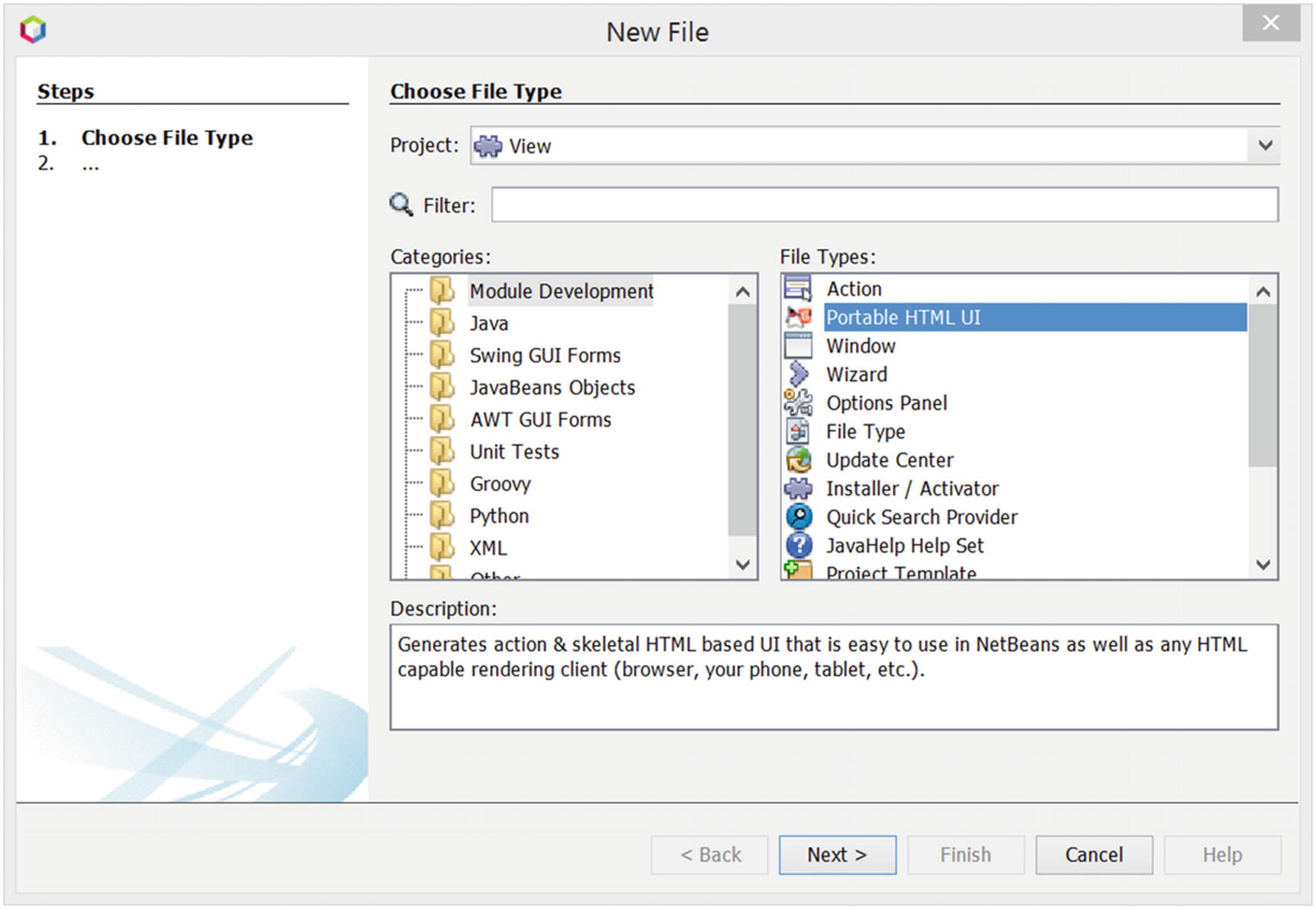Image resolution: width=1316 pixels, height=909 pixels.
Task: Click the Next > button
Action: [837, 855]
